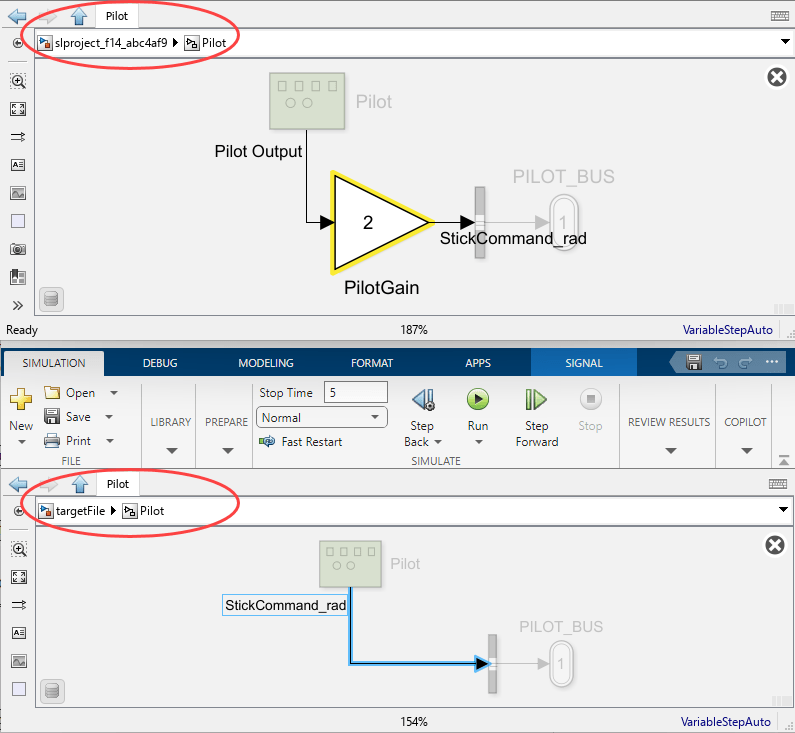Open the viewmarks icon in top palette
The height and width of the screenshot is (733, 795).
pyautogui.click(x=18, y=277)
